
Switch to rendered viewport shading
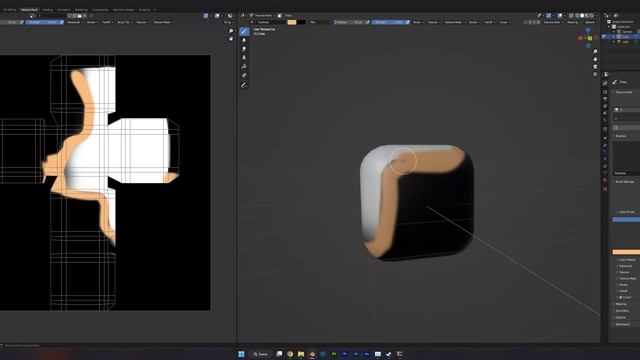click(591, 16)
